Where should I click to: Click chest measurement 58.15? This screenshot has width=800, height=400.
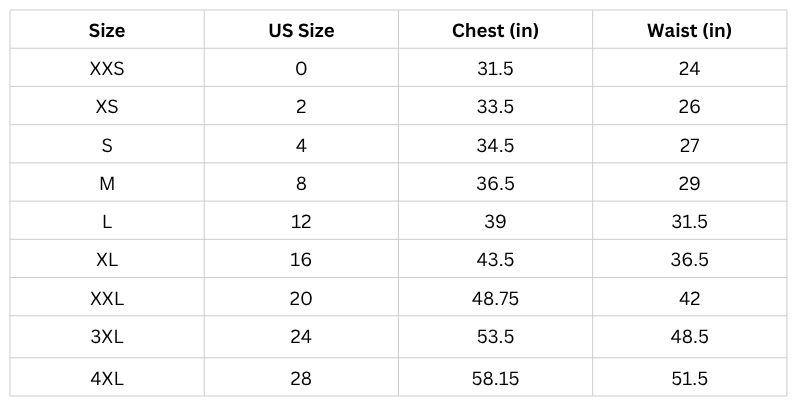tap(495, 379)
